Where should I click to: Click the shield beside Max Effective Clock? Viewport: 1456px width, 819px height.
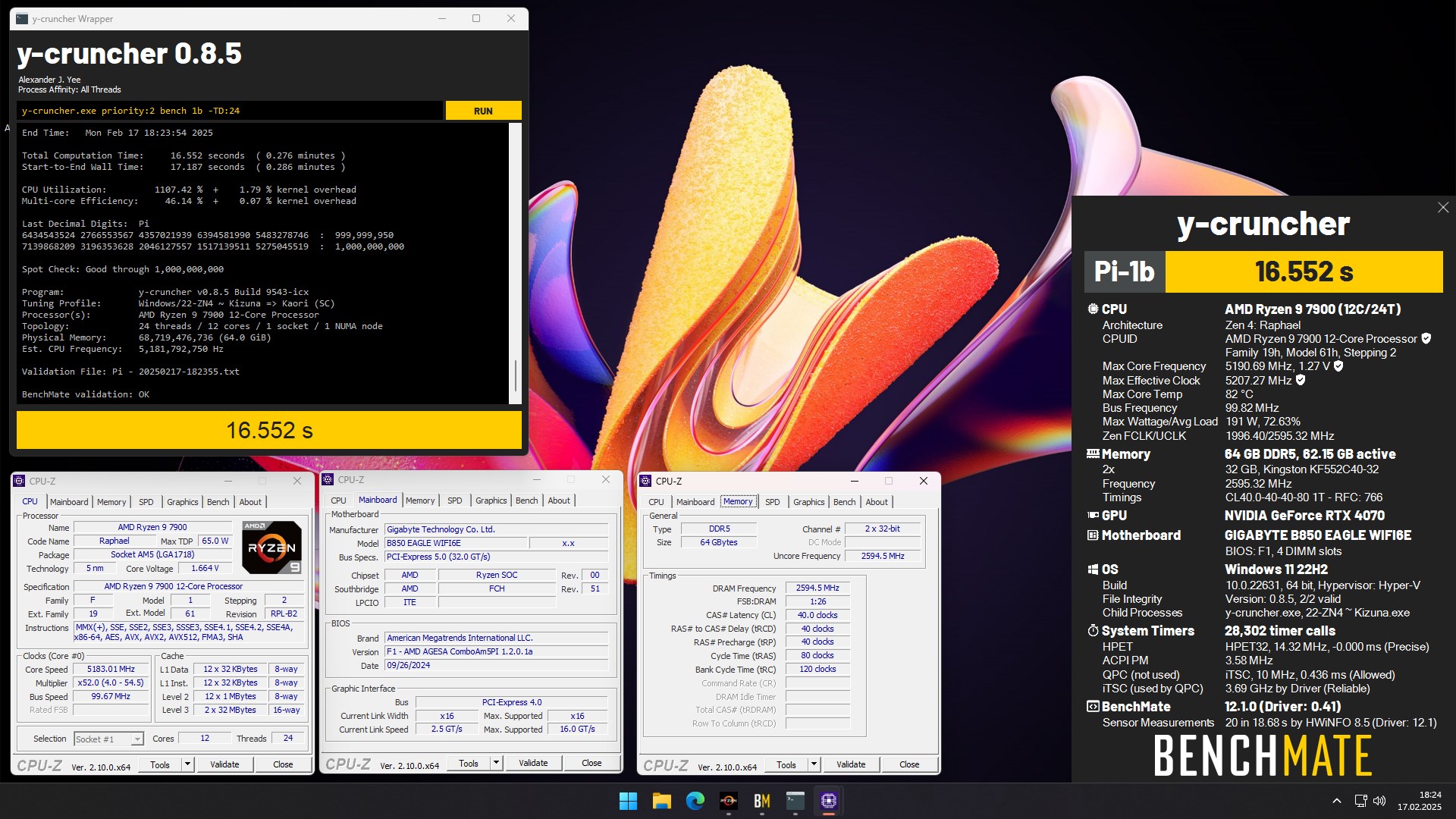[x=1301, y=380]
